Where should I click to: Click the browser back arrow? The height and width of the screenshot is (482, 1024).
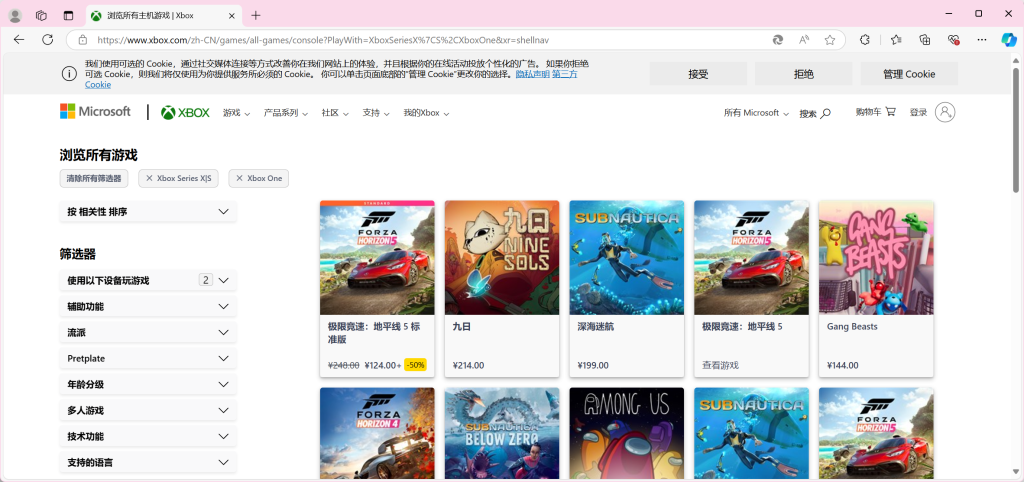[x=19, y=40]
